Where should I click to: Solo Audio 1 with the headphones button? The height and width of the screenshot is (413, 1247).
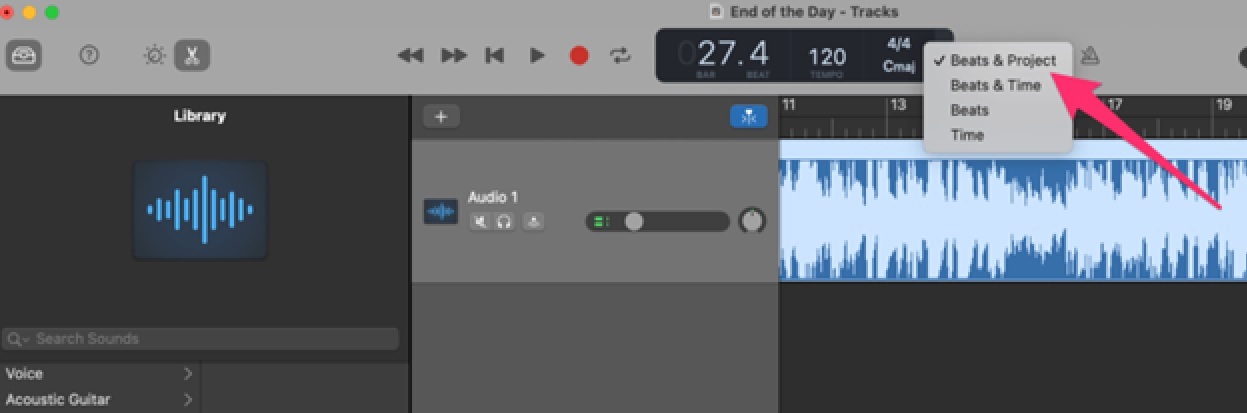504,222
